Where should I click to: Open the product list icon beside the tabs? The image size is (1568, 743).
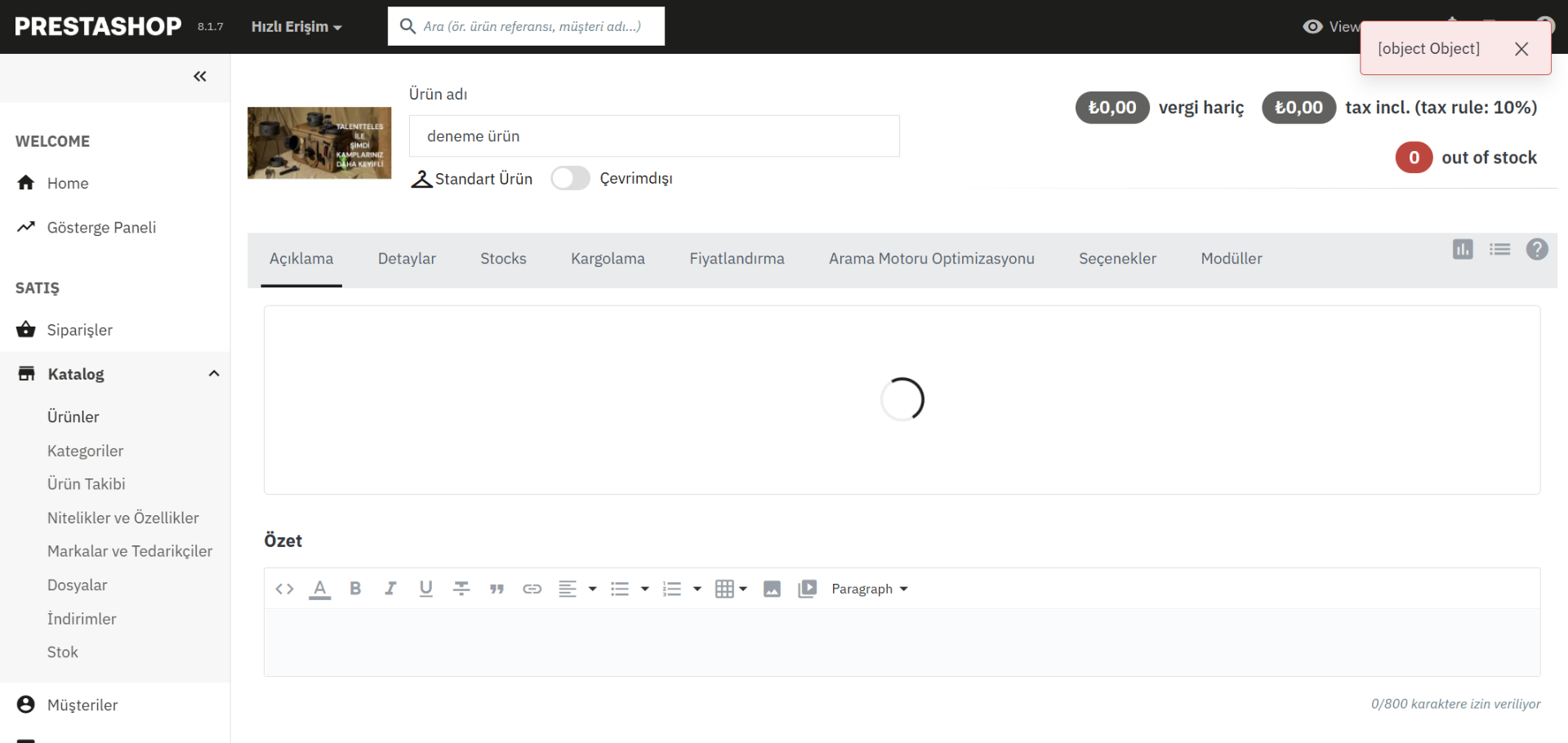pyautogui.click(x=1500, y=250)
